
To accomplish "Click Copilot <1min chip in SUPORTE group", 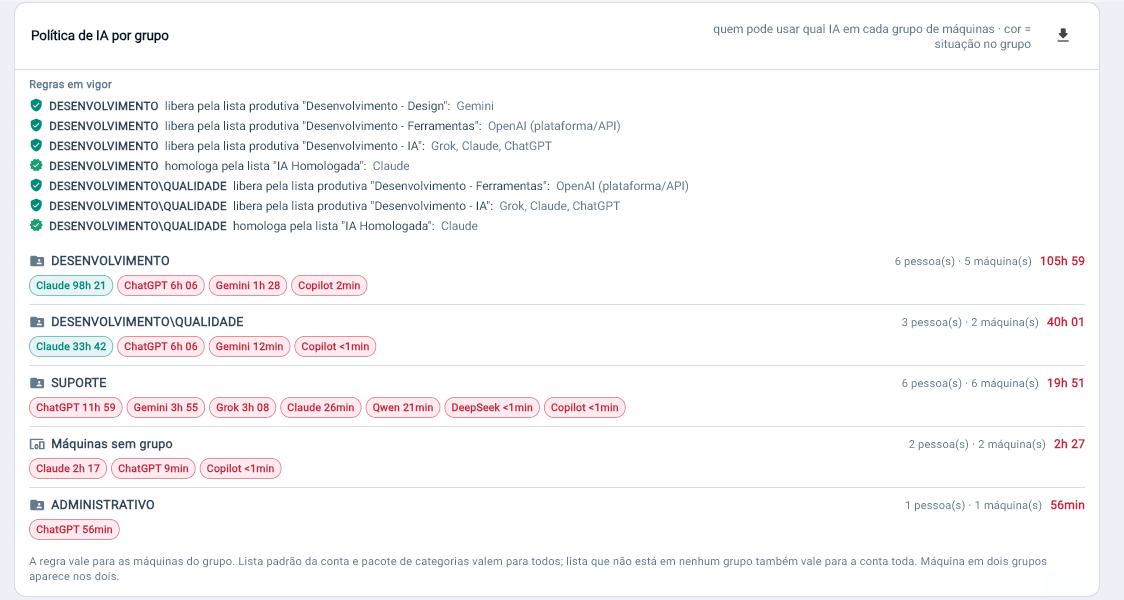I will point(584,407).
